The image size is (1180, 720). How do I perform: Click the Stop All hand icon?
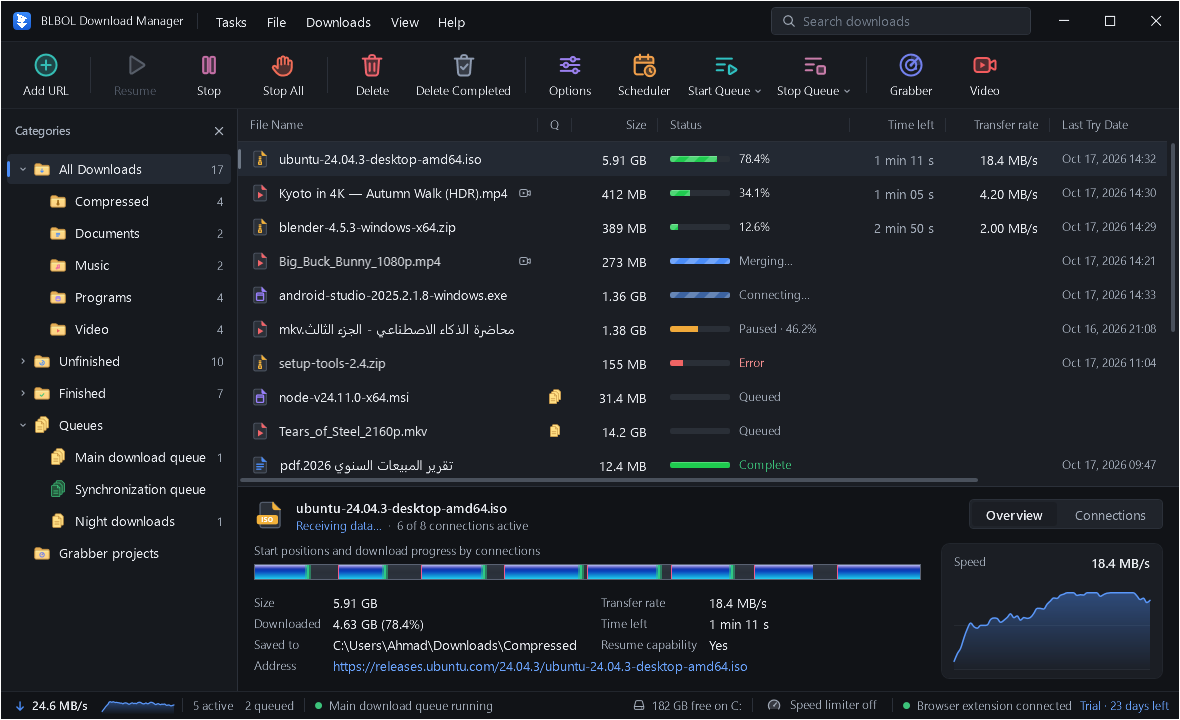coord(283,65)
